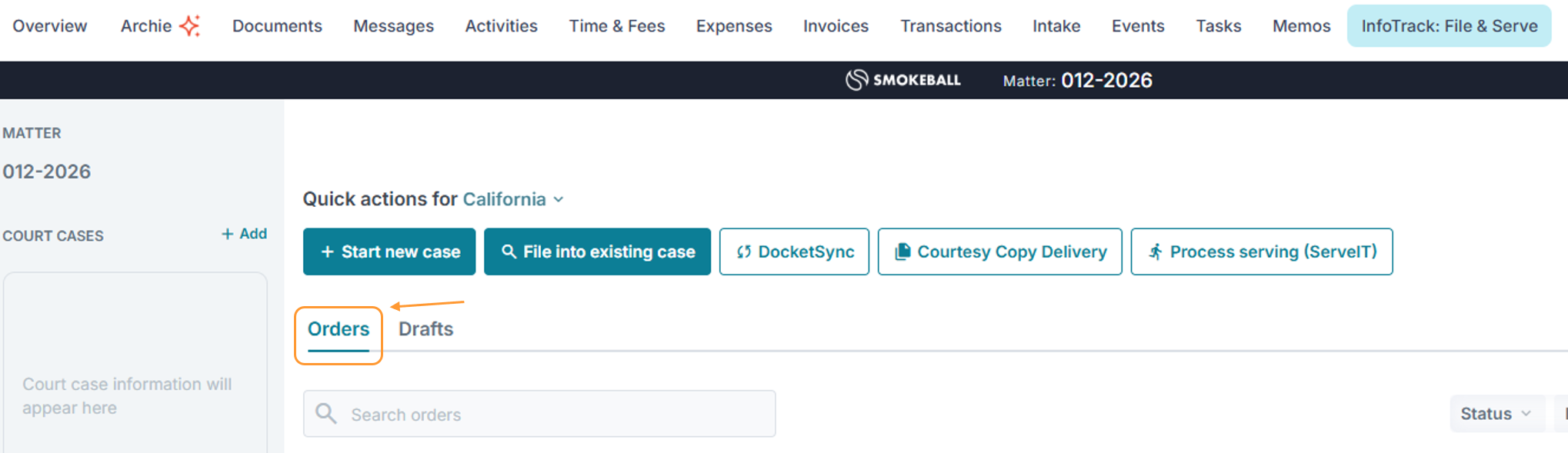The width and height of the screenshot is (1568, 453).
Task: Click File into existing case button
Action: click(597, 251)
